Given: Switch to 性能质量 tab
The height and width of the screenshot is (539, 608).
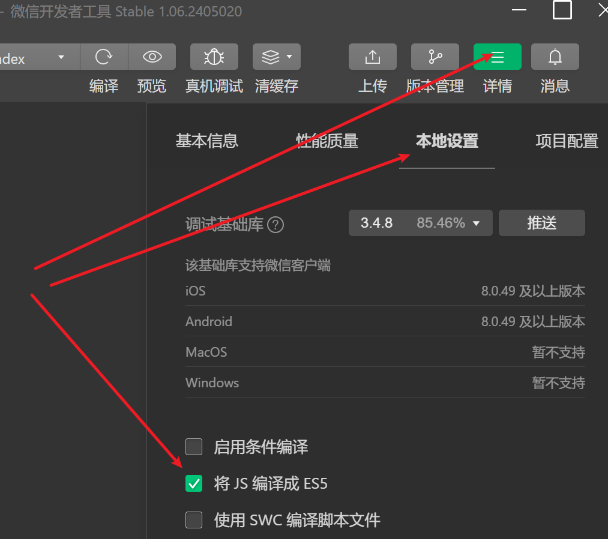Looking at the screenshot, I should click(327, 141).
